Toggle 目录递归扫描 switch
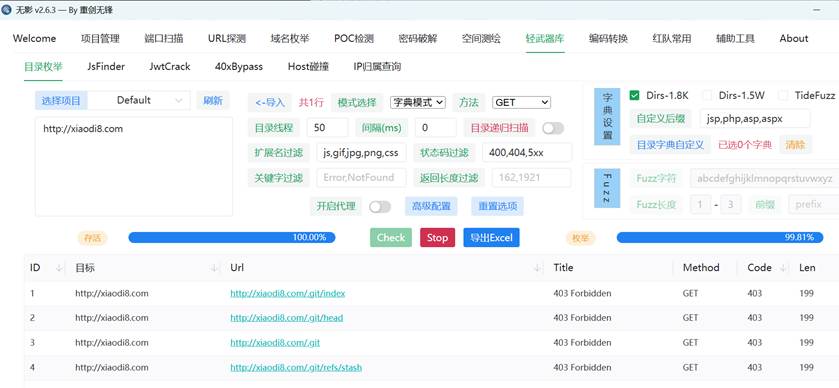This screenshot has width=839, height=388. pyautogui.click(x=553, y=128)
